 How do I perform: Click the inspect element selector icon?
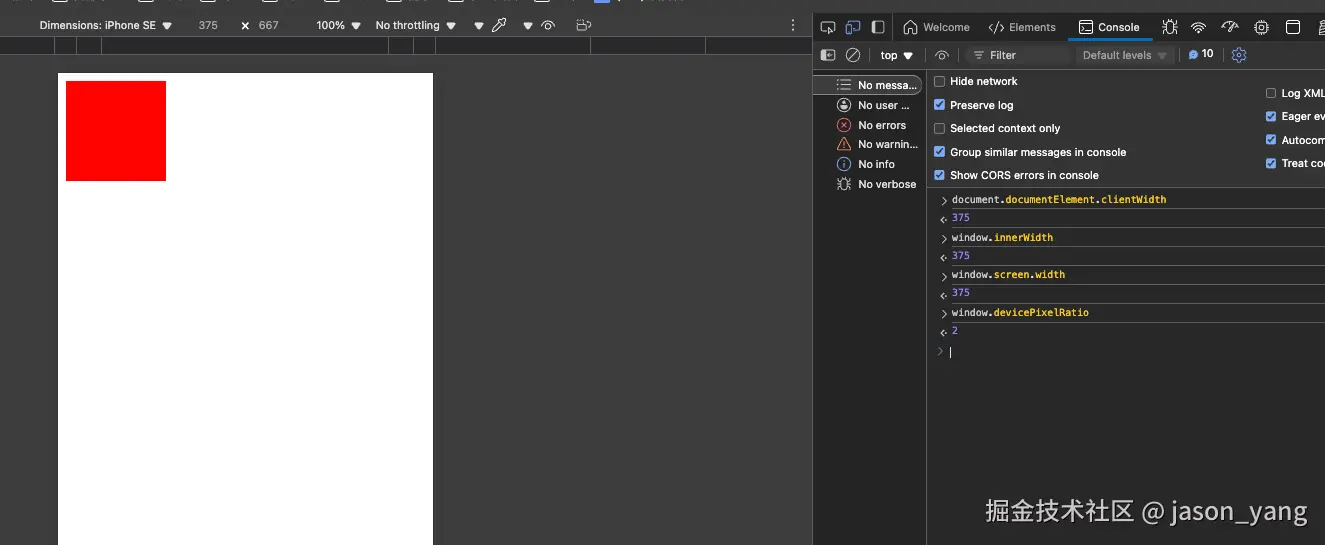827,27
